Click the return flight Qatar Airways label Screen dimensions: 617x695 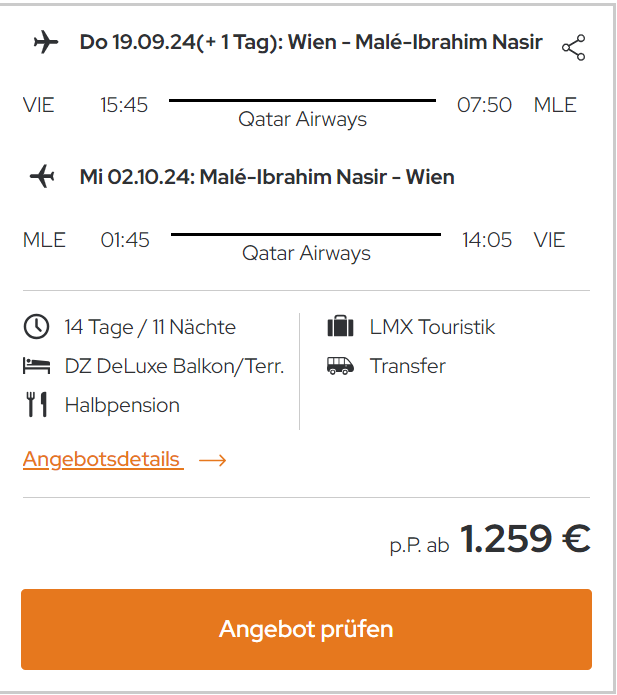point(306,254)
